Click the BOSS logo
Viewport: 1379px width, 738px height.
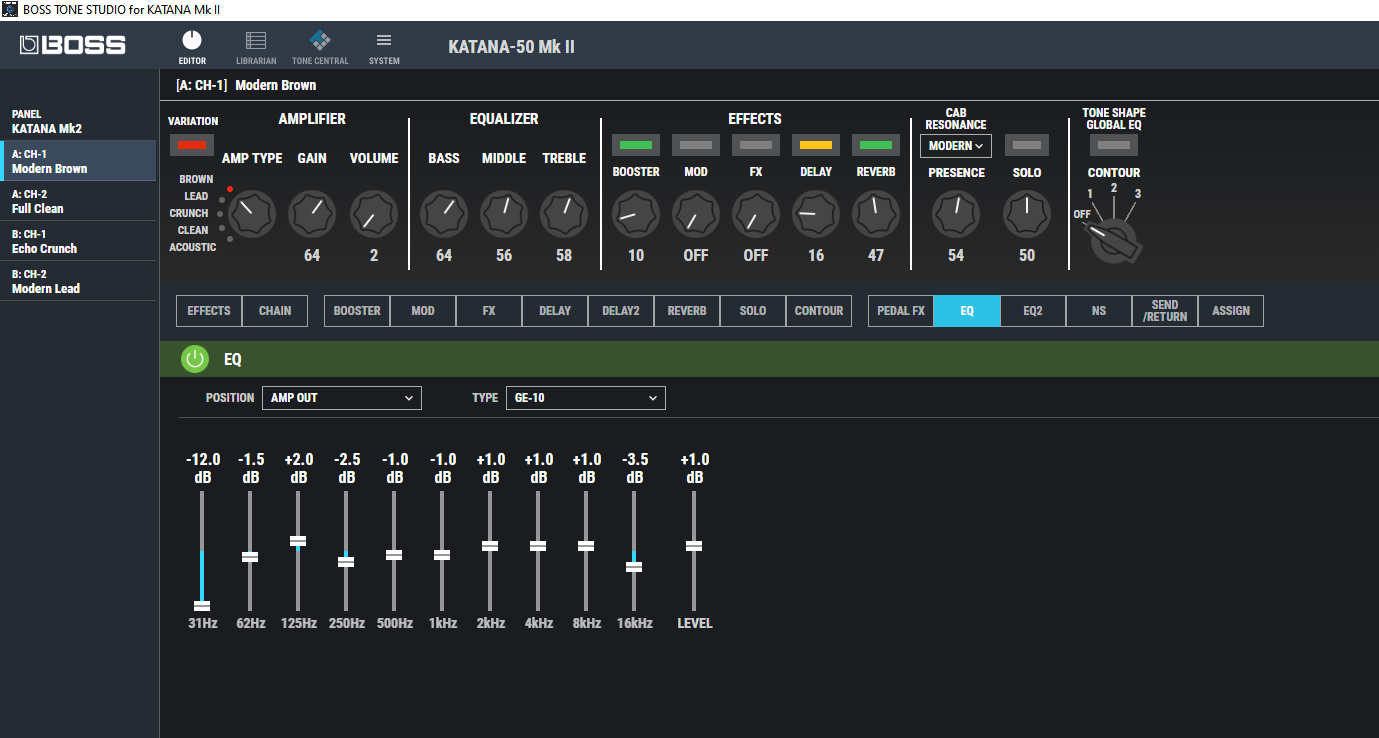(x=73, y=45)
